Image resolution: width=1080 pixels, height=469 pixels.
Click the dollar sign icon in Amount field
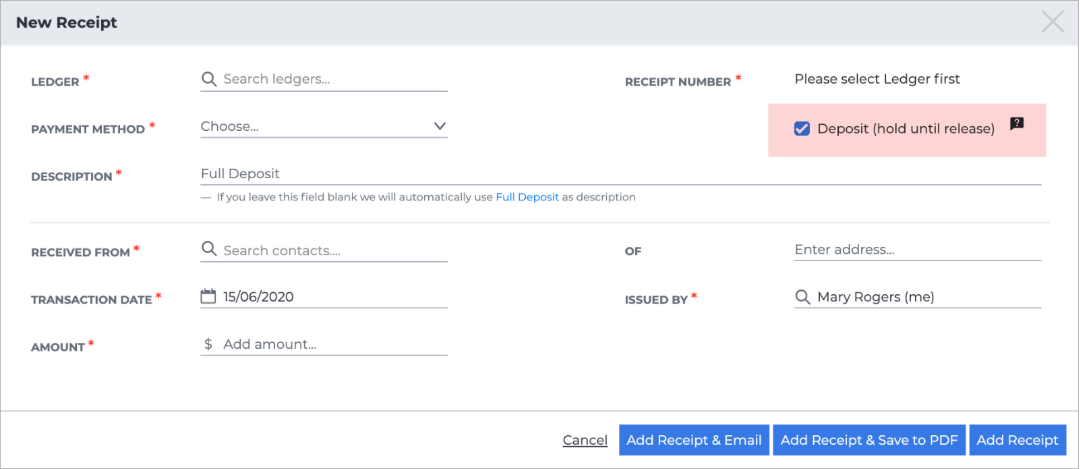pyautogui.click(x=208, y=344)
